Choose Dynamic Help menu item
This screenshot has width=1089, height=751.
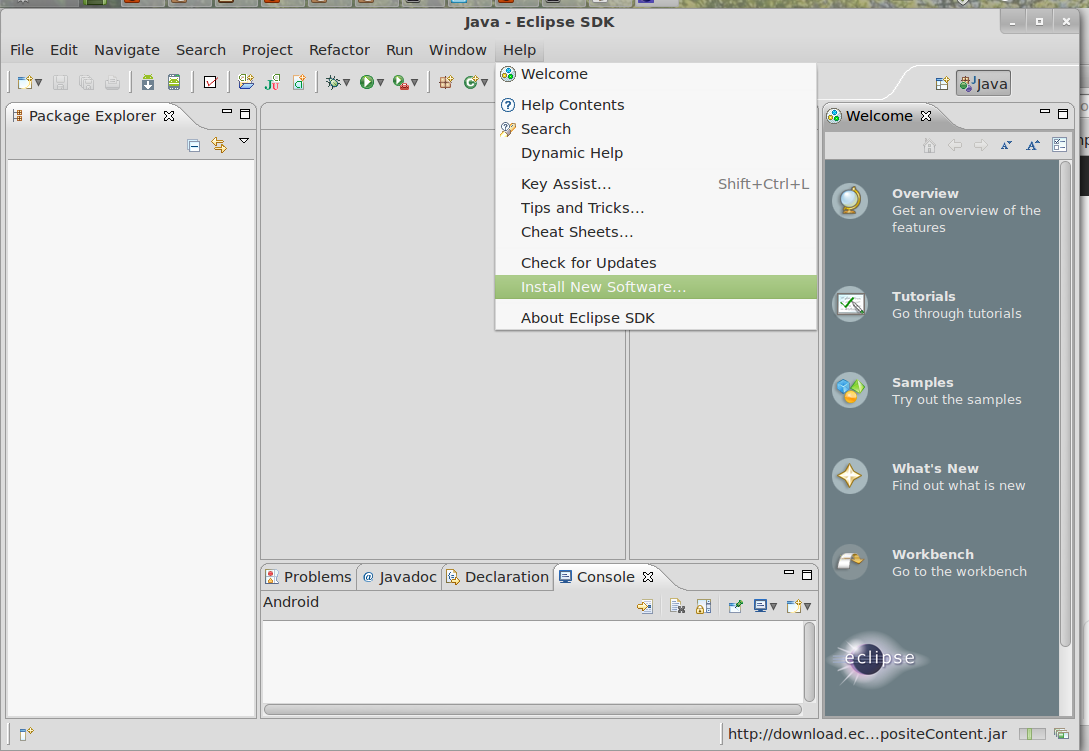(656, 153)
